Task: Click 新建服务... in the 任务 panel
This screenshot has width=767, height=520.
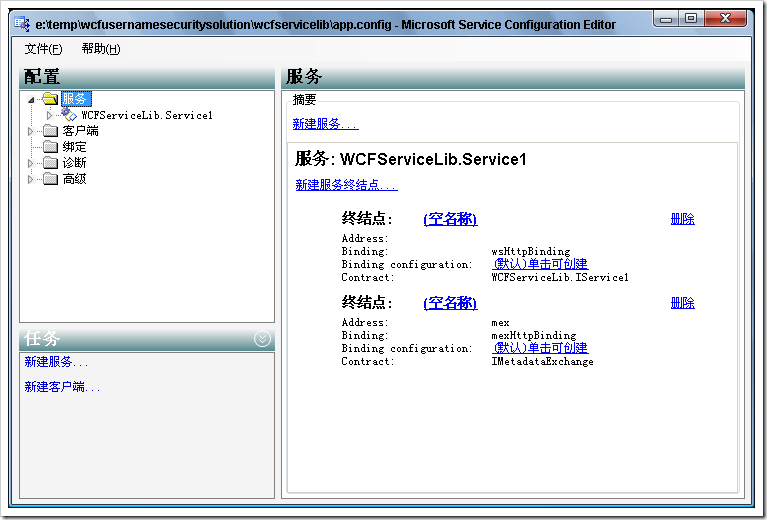Action: (x=56, y=362)
